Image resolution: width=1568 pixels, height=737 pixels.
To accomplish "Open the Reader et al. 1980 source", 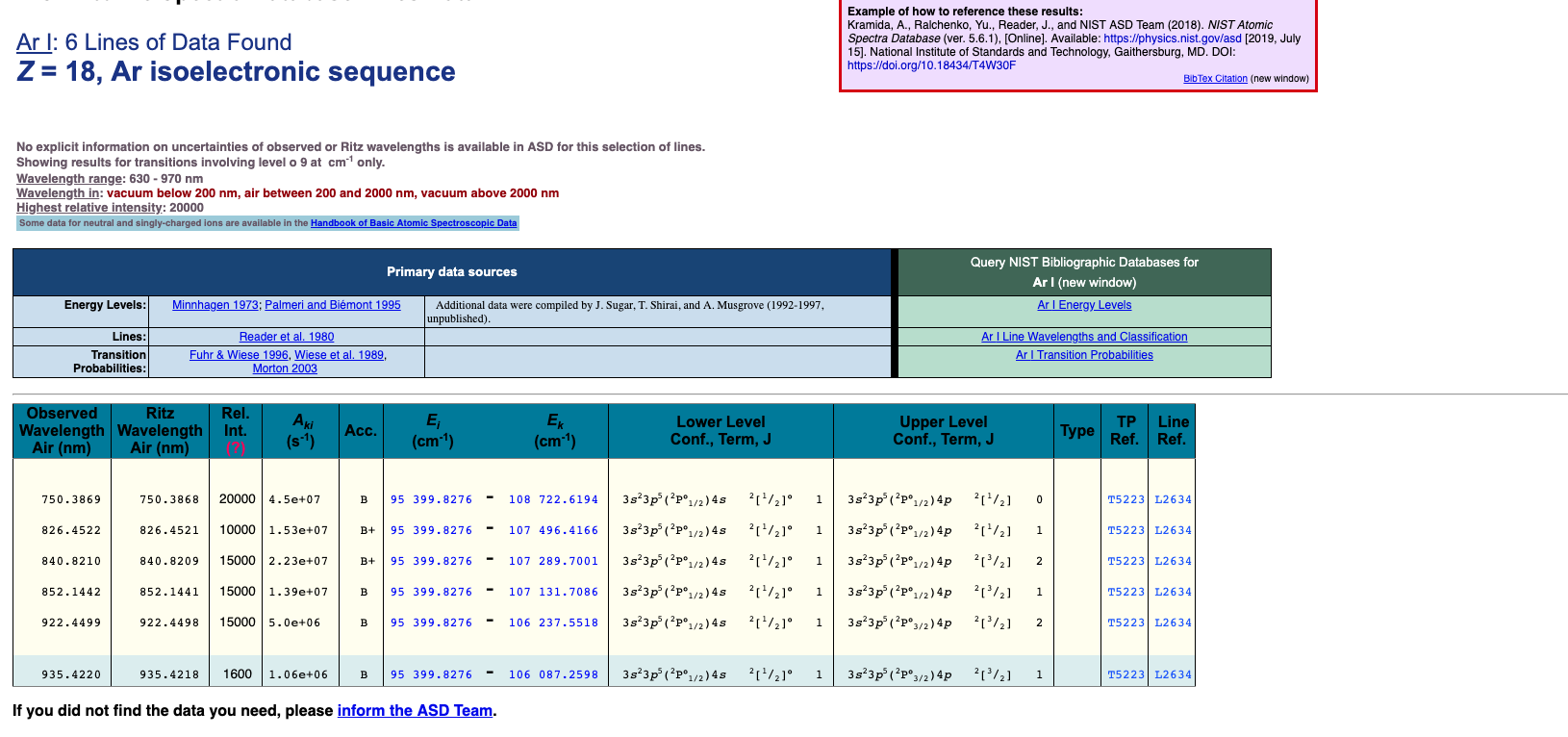I will coord(287,337).
